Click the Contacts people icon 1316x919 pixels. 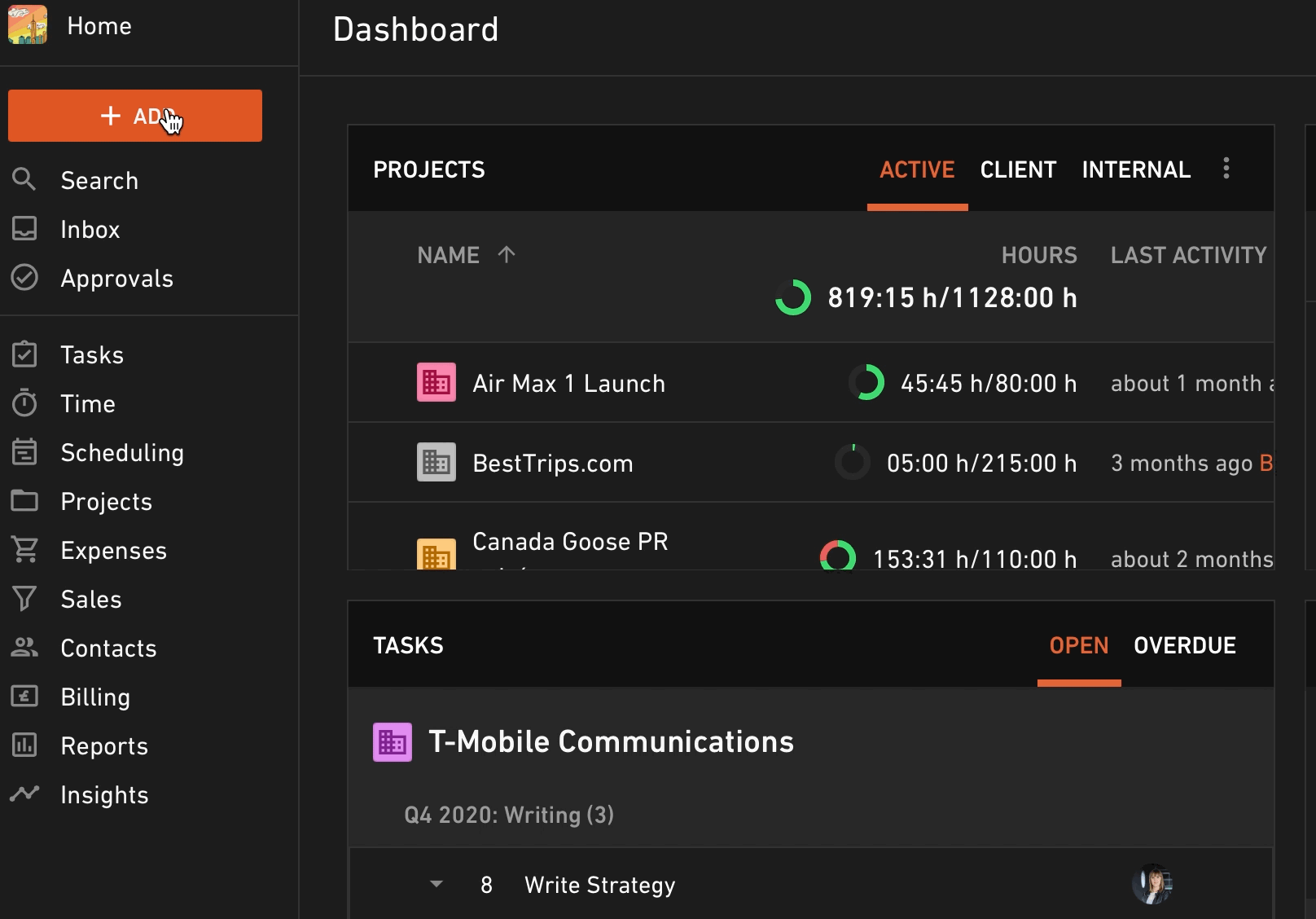[x=24, y=647]
